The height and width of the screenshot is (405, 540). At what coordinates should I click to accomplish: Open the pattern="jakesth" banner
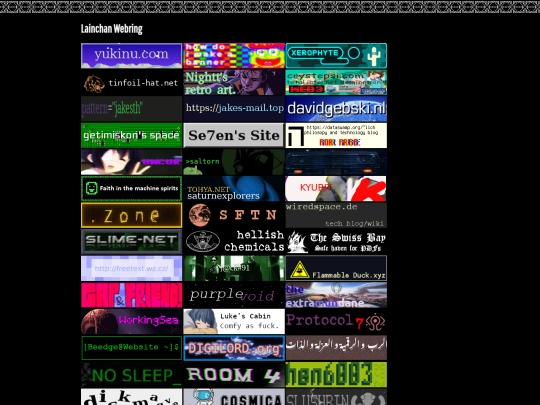pyautogui.click(x=132, y=109)
